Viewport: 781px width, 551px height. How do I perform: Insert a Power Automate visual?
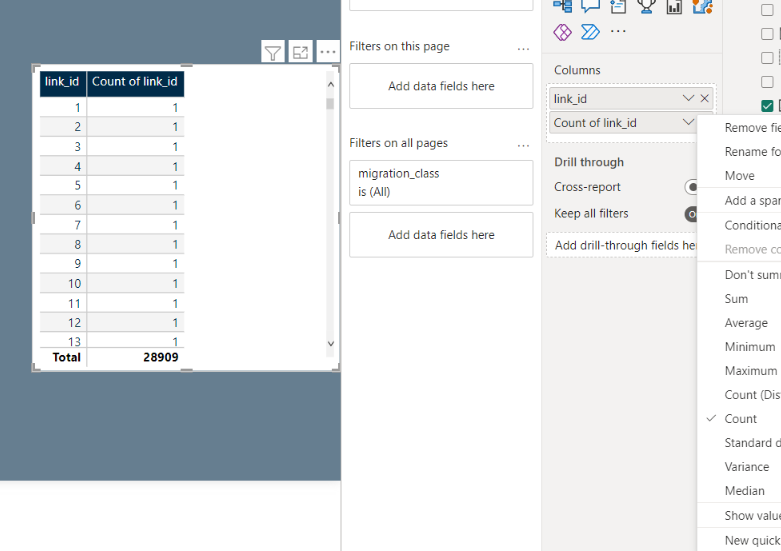pos(590,32)
